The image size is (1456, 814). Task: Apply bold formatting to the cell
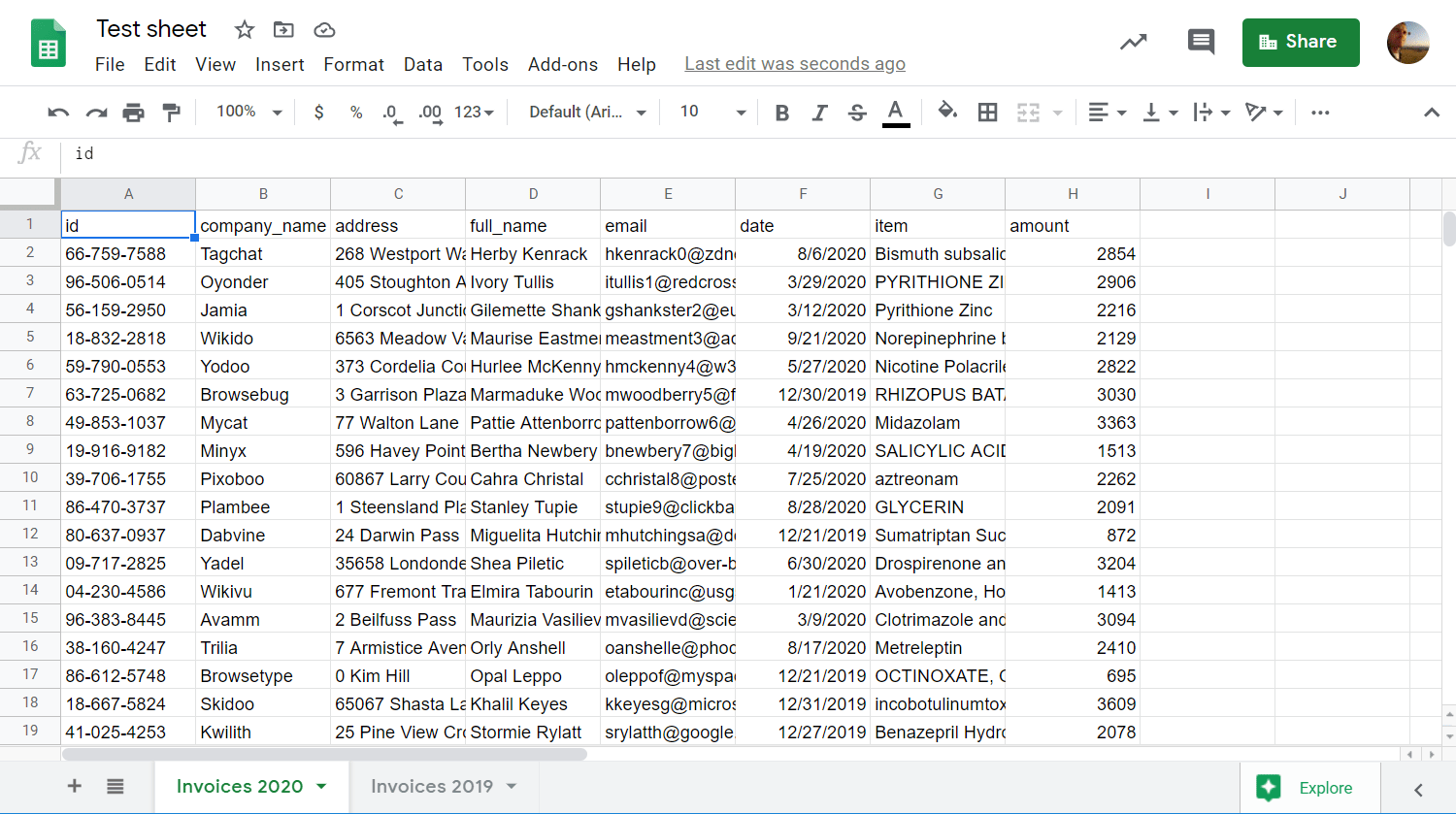(781, 112)
